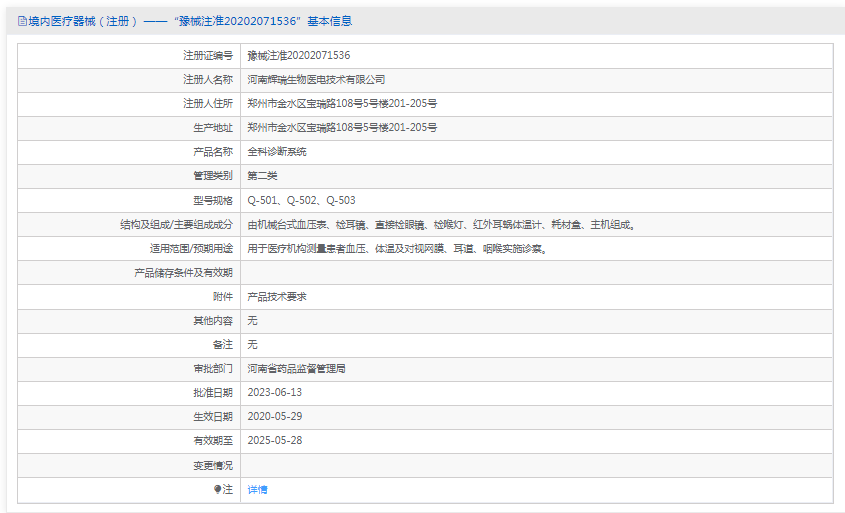Click the 审批部门 label
Viewport: 845px width, 513px height.
tap(213, 369)
